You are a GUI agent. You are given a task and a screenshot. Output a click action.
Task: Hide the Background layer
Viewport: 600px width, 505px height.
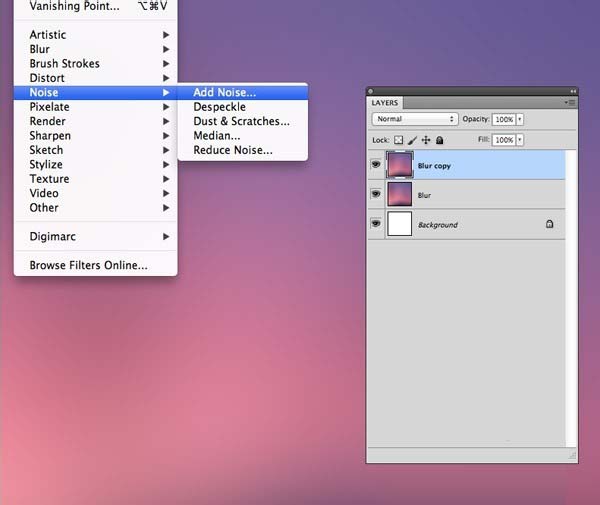click(x=376, y=223)
